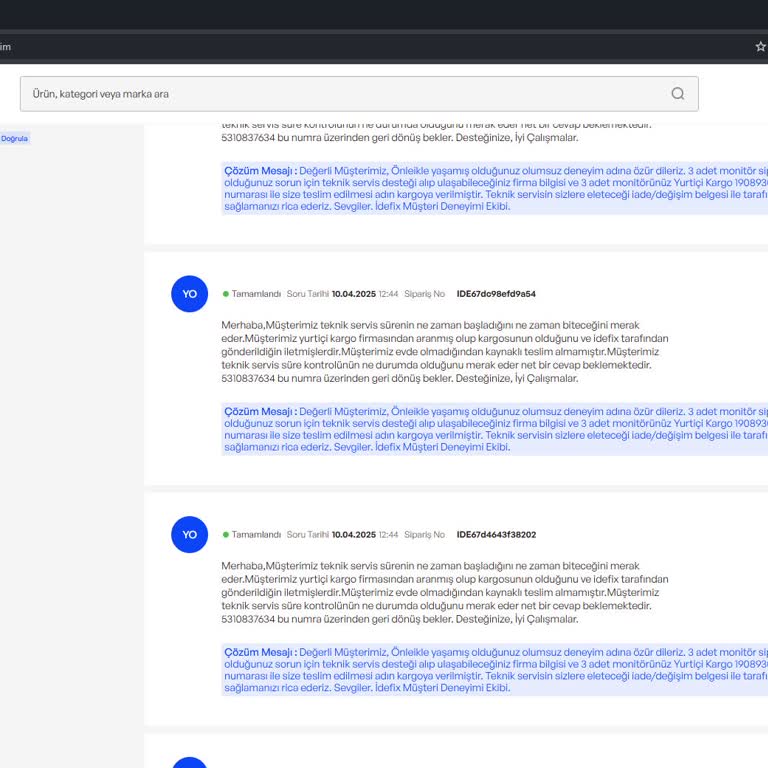The height and width of the screenshot is (768, 768).
Task: Click the partially visible avatar at page bottom
Action: [190, 763]
